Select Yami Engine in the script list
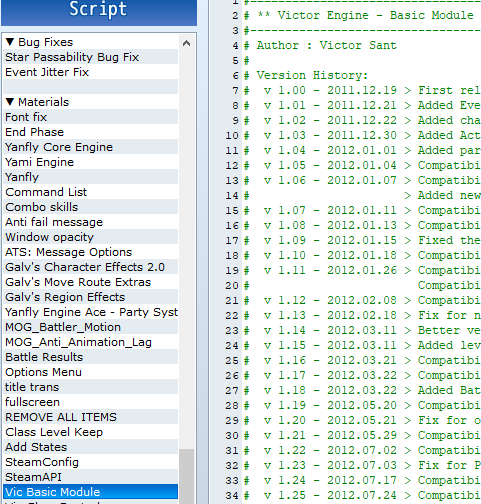The width and height of the screenshot is (481, 504). pos(90,162)
